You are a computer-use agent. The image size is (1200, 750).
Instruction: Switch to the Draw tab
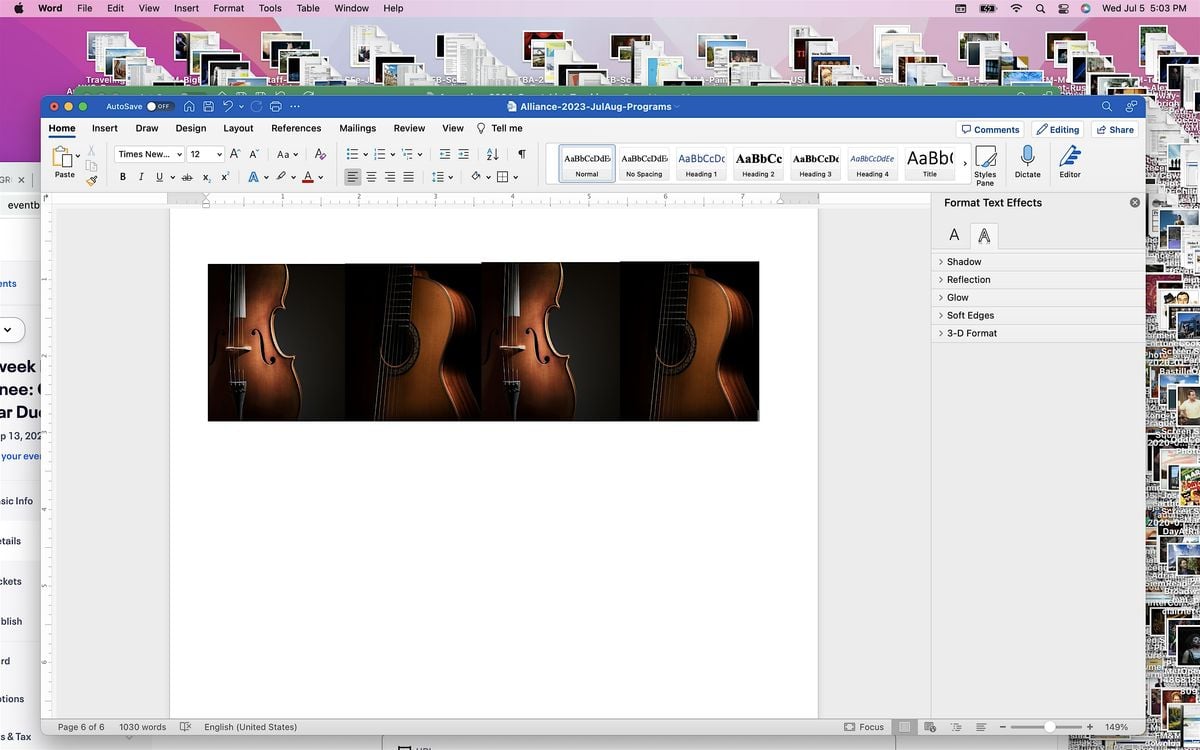pos(147,128)
